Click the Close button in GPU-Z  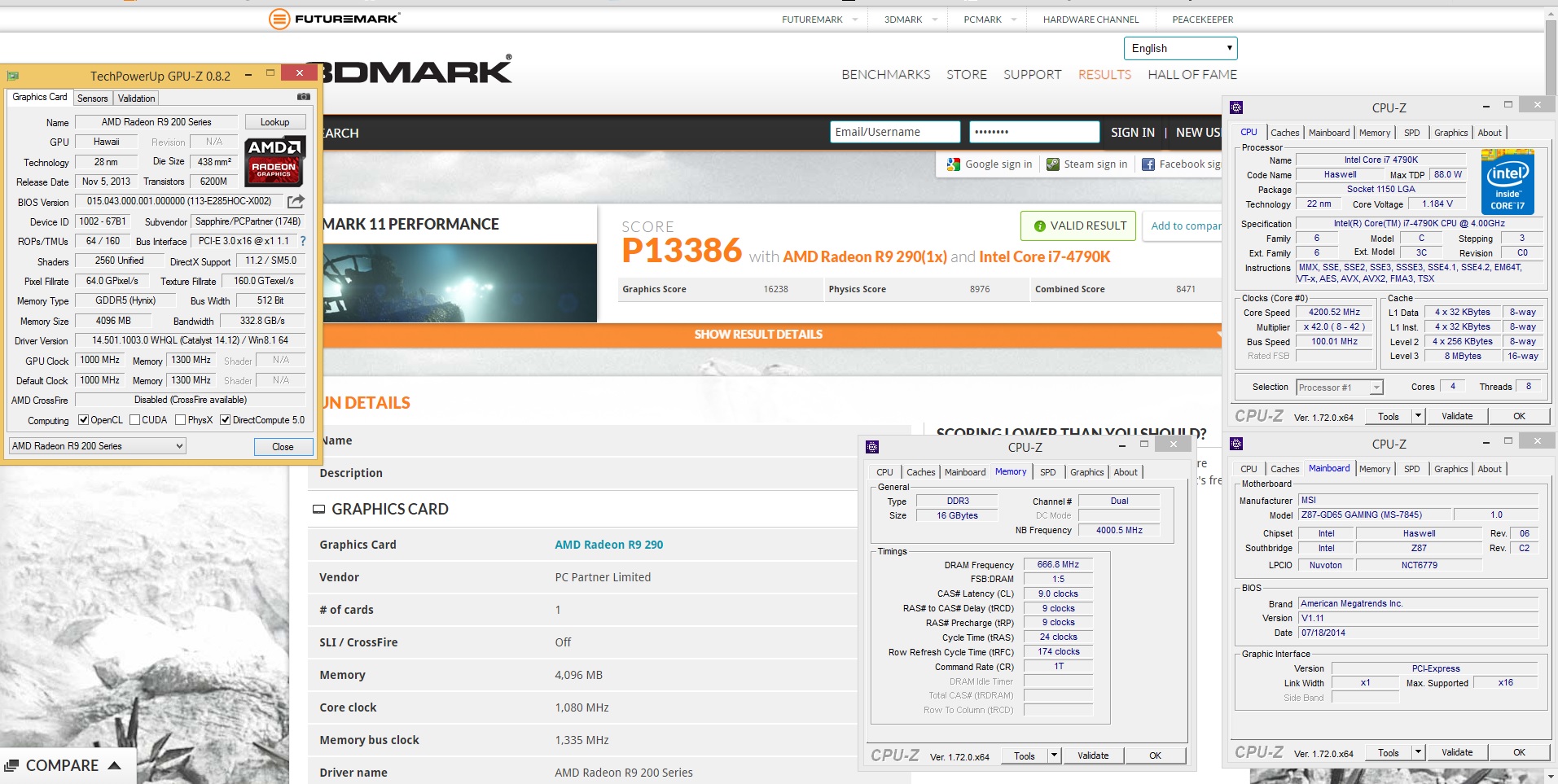pyautogui.click(x=283, y=447)
